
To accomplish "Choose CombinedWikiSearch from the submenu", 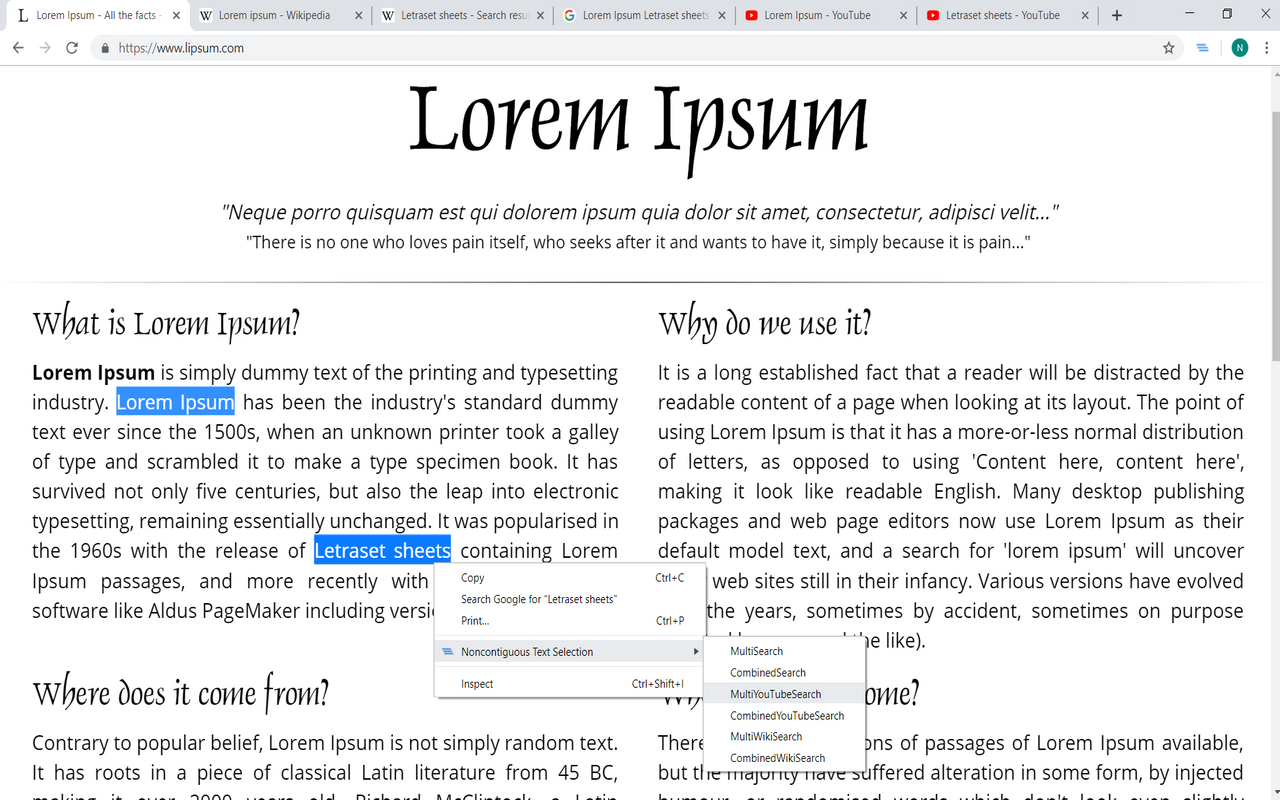I will click(x=779, y=757).
